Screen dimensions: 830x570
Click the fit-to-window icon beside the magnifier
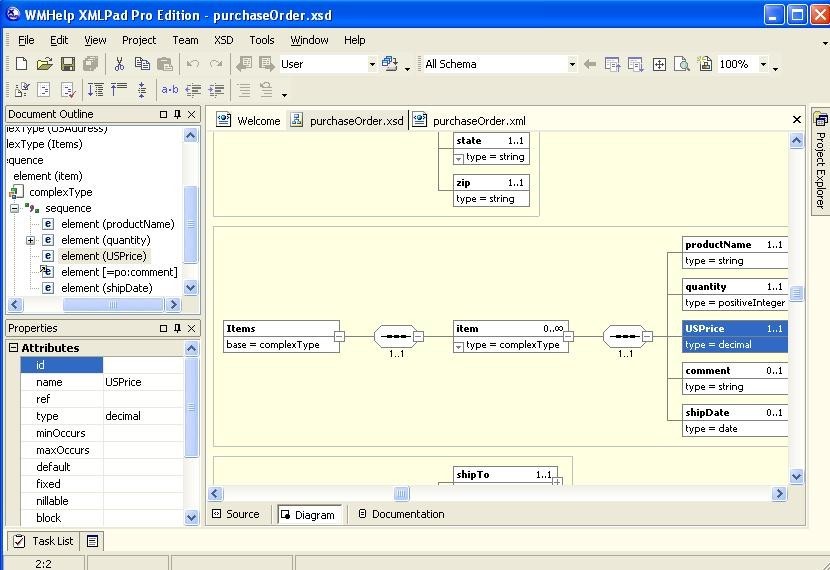tap(659, 64)
